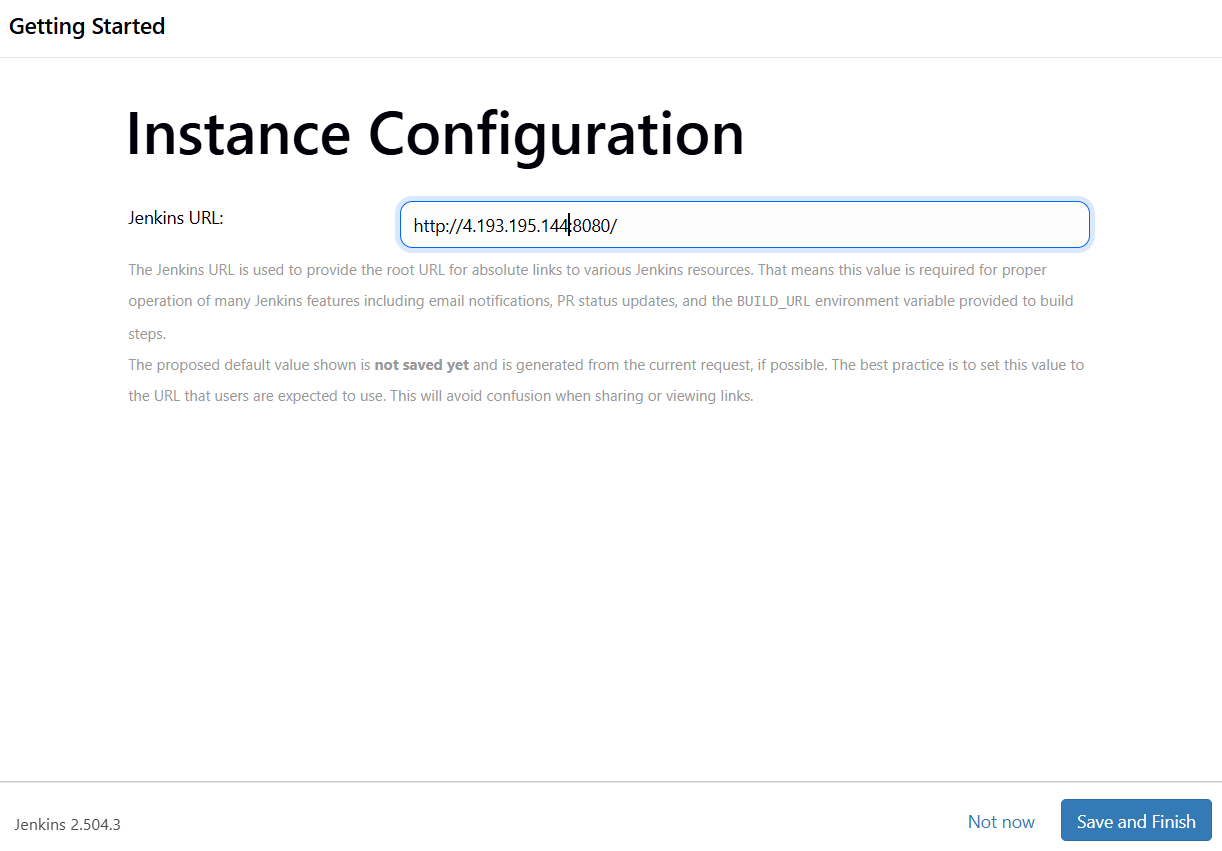Viewport: 1222px width, 851px height.
Task: Click the Jenkins 2.504.3 version text
Action: pyautogui.click(x=67, y=825)
